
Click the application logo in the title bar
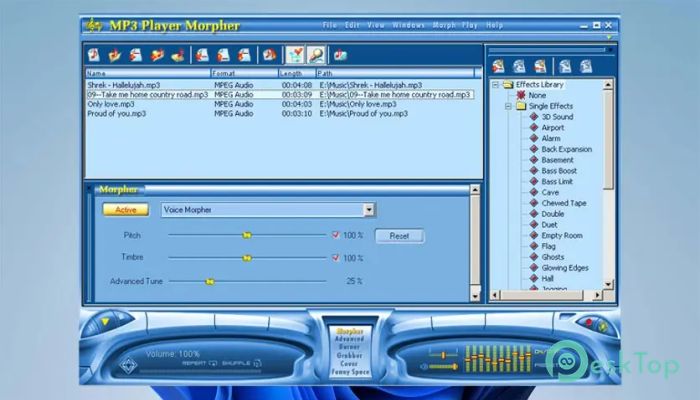(x=94, y=25)
